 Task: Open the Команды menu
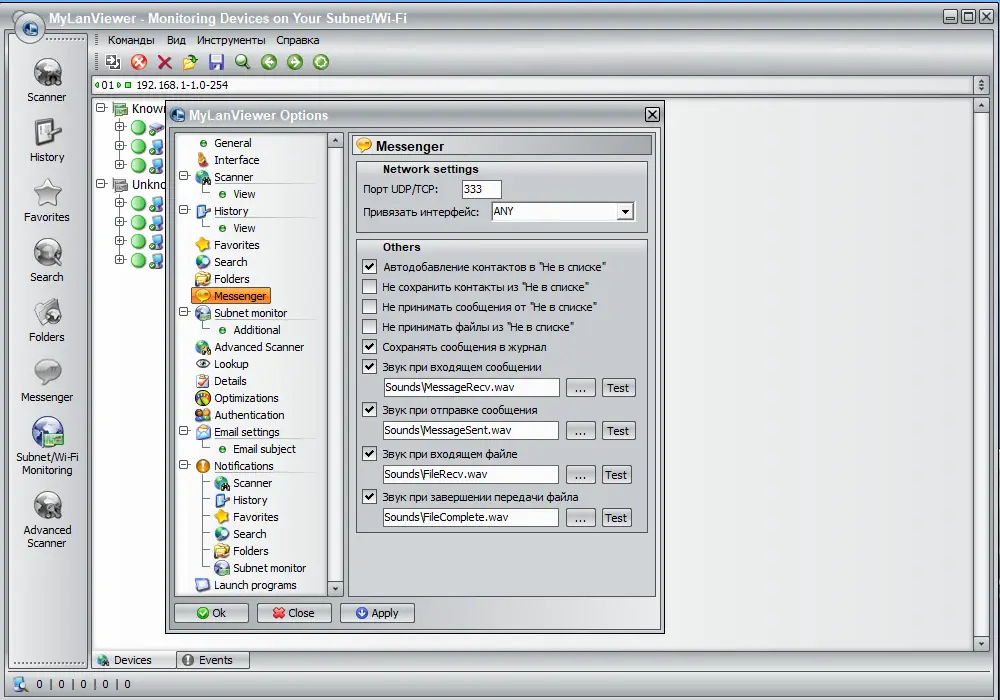tap(131, 40)
